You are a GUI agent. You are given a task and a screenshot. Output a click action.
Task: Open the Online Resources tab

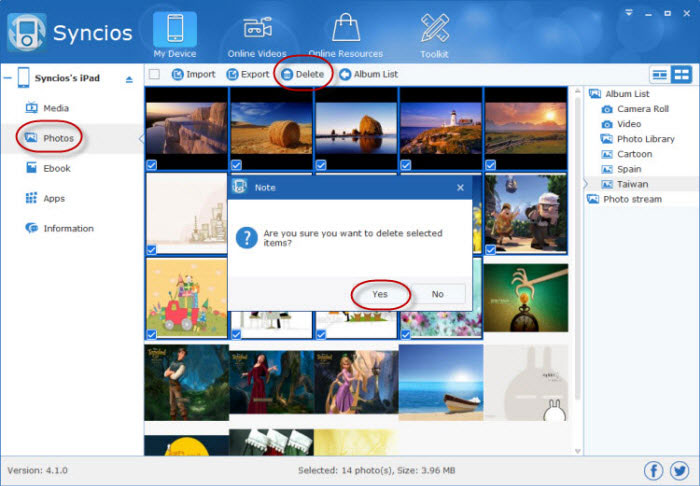point(346,37)
